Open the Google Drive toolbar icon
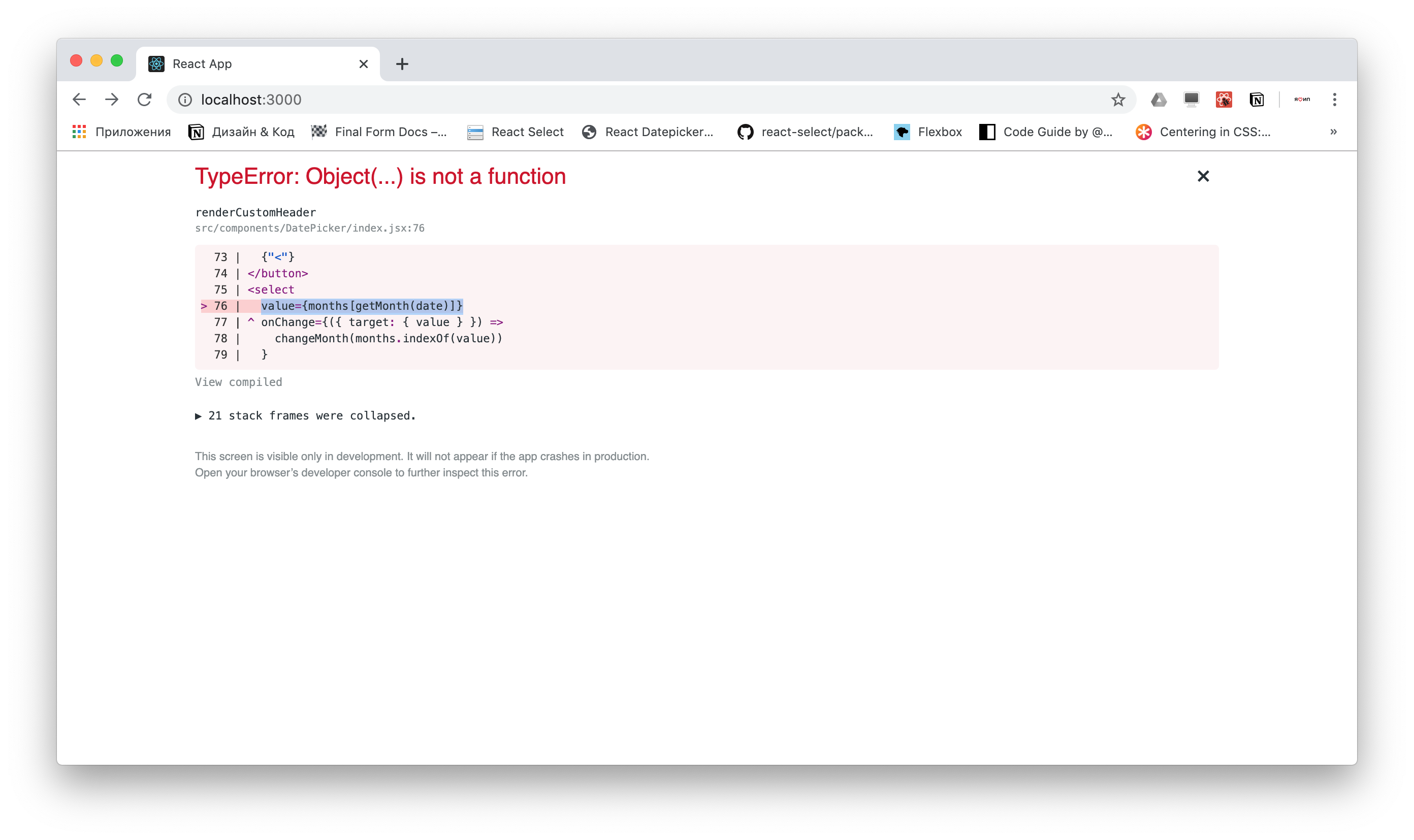The image size is (1414, 840). coord(1159,100)
